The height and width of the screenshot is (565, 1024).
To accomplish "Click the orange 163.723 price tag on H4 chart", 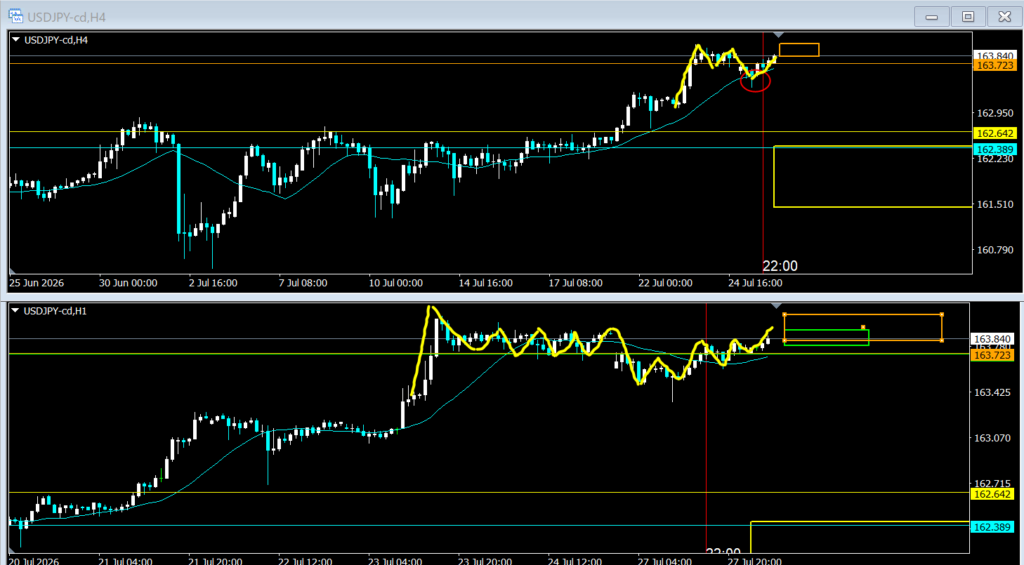I will click(x=994, y=65).
